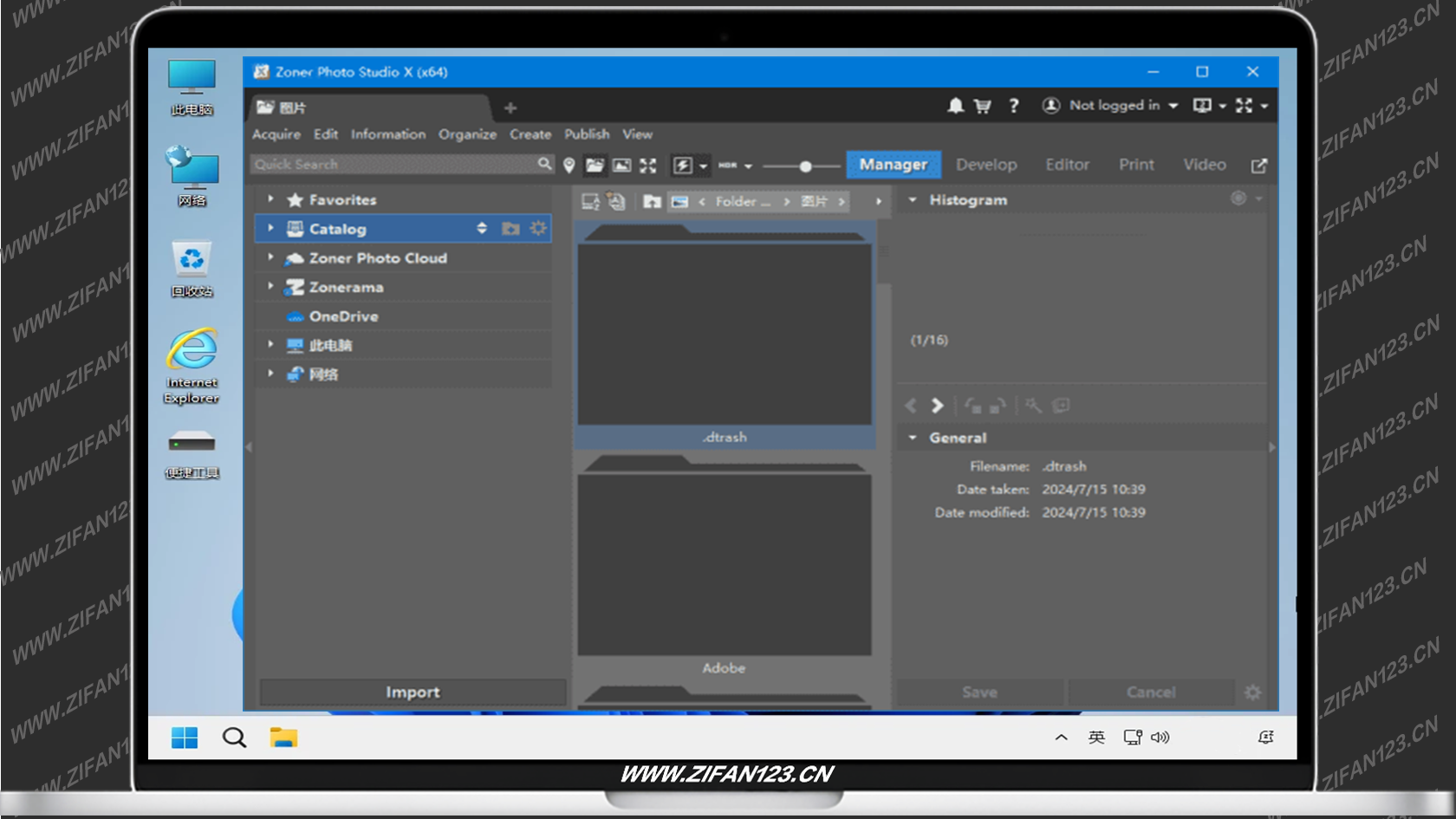Go to previous item arrow in info panel
This screenshot has height=819, width=1456.
coord(911,406)
